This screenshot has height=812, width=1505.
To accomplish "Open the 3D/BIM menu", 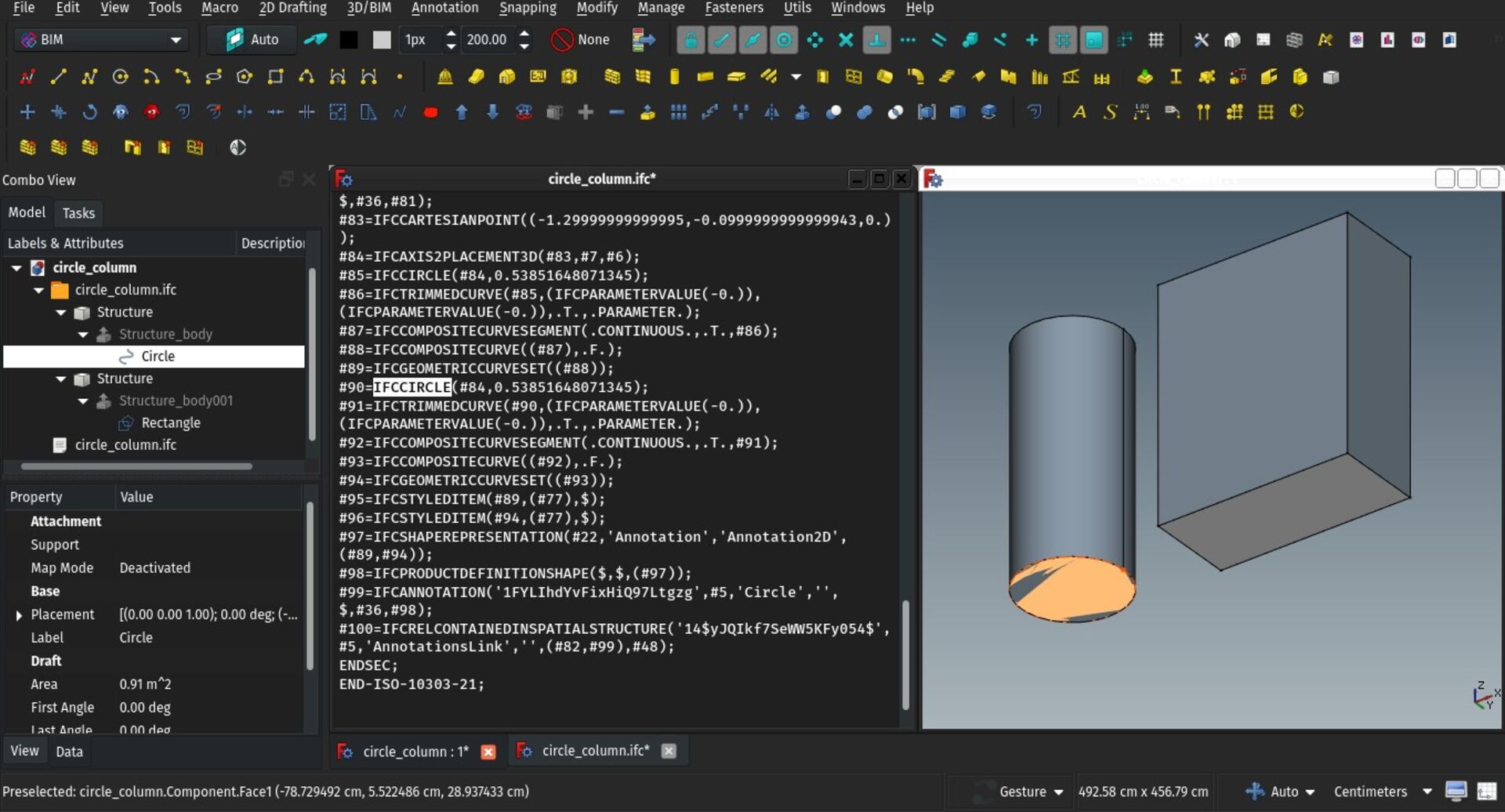I will click(368, 8).
